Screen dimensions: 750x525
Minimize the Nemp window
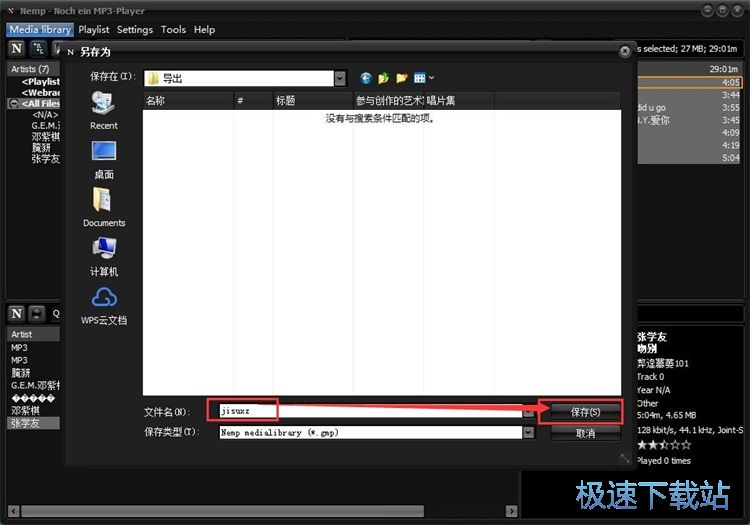click(707, 11)
